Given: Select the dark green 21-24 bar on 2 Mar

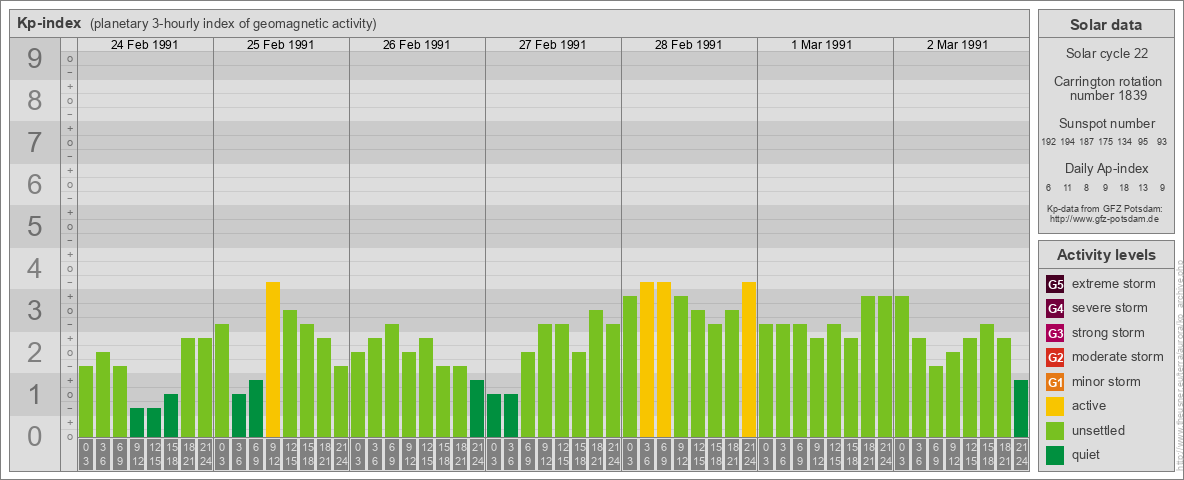Looking at the screenshot, I should tap(1020, 409).
